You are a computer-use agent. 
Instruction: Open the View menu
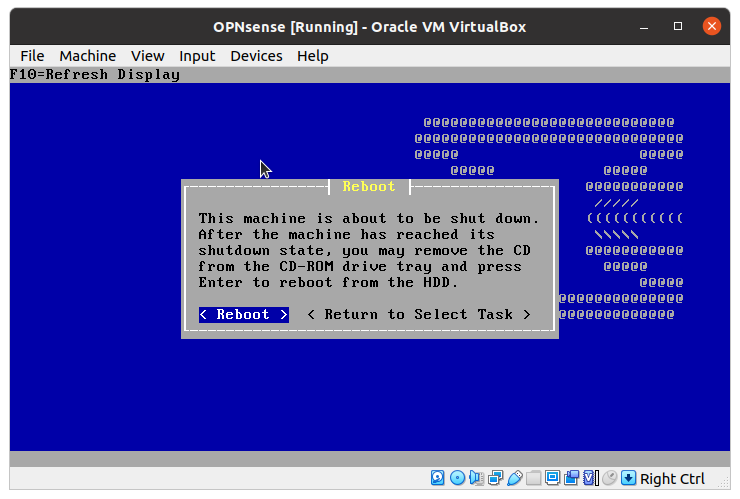point(147,56)
